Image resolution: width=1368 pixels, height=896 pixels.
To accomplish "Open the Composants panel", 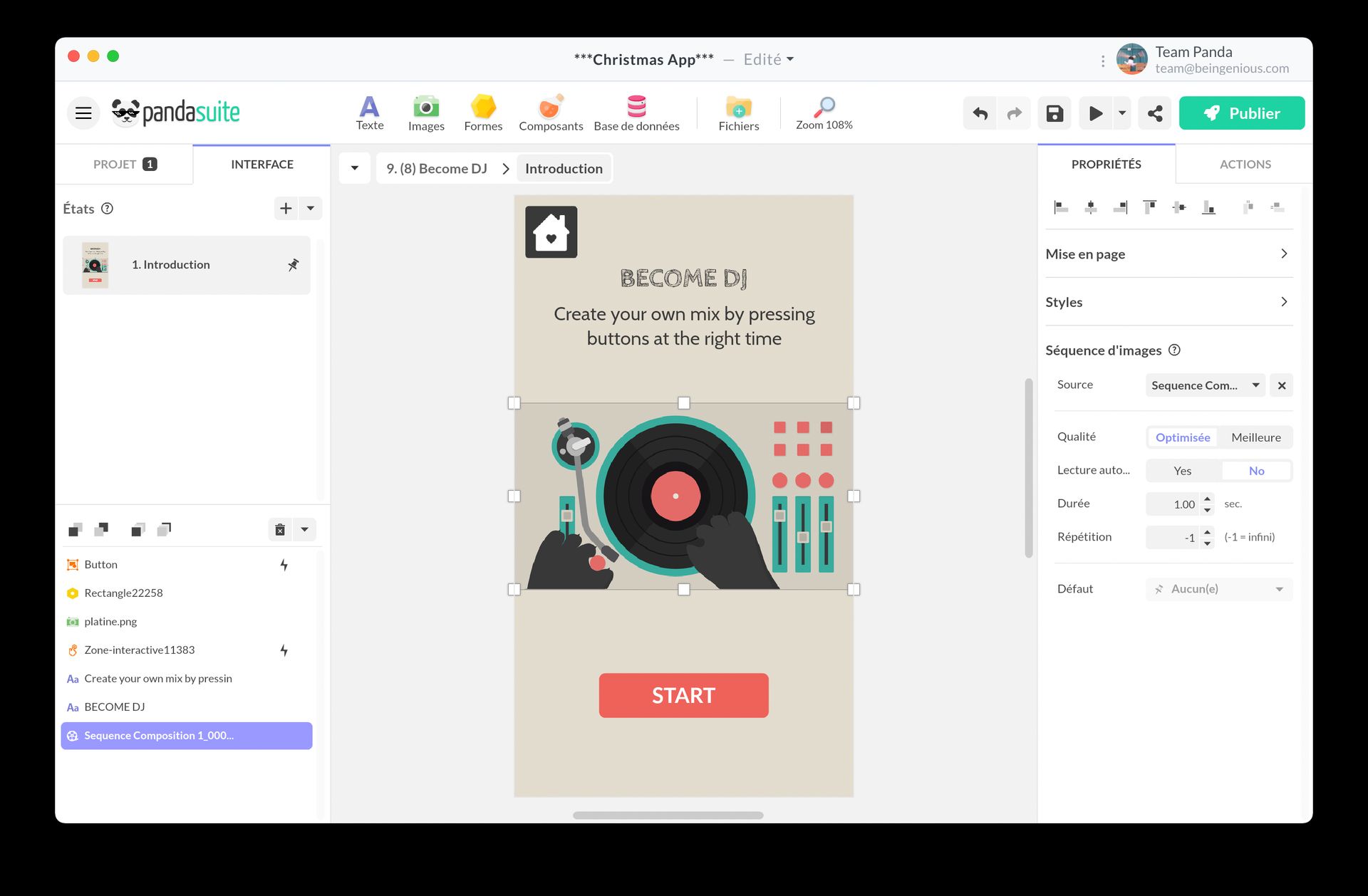I will [x=550, y=113].
